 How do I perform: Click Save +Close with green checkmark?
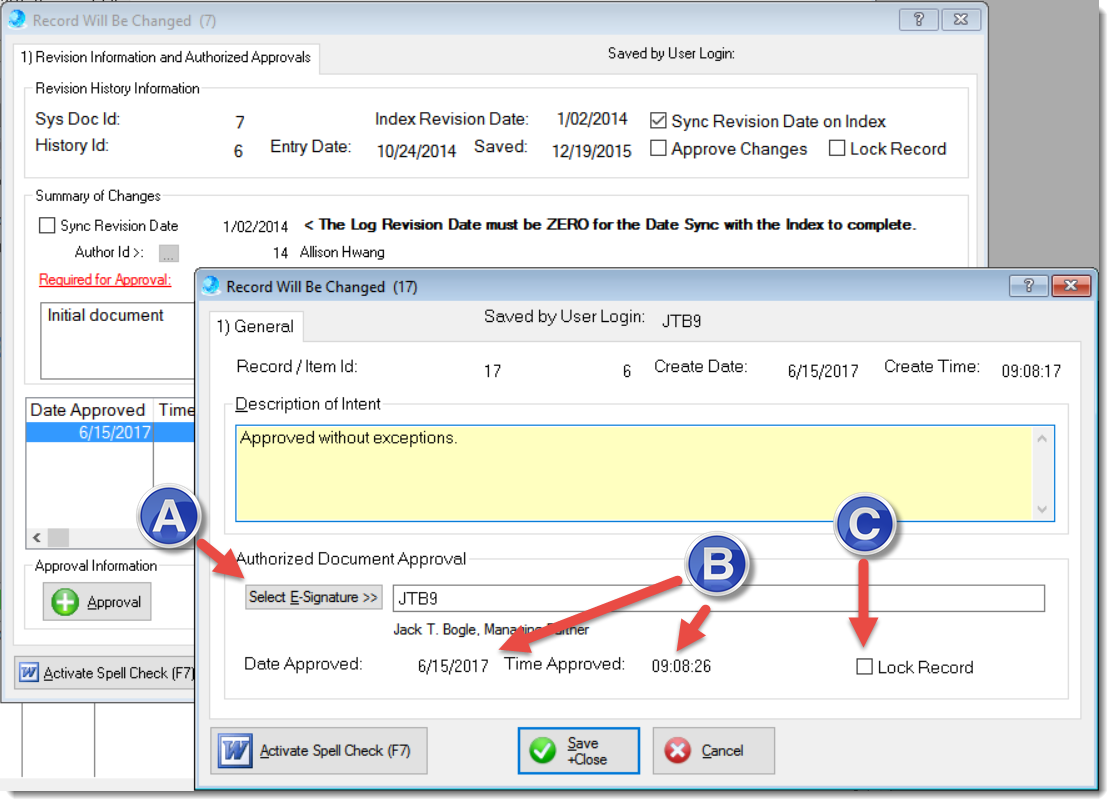pyautogui.click(x=578, y=751)
